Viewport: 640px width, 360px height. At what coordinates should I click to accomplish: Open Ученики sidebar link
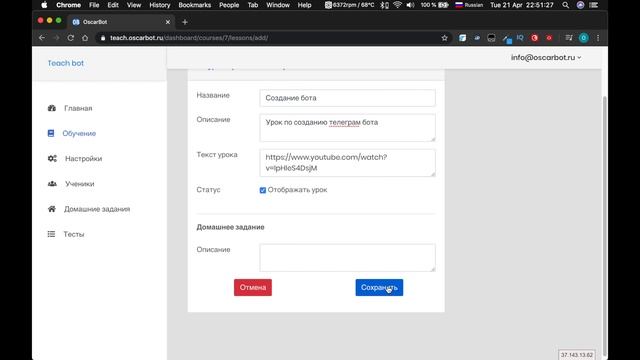(80, 184)
